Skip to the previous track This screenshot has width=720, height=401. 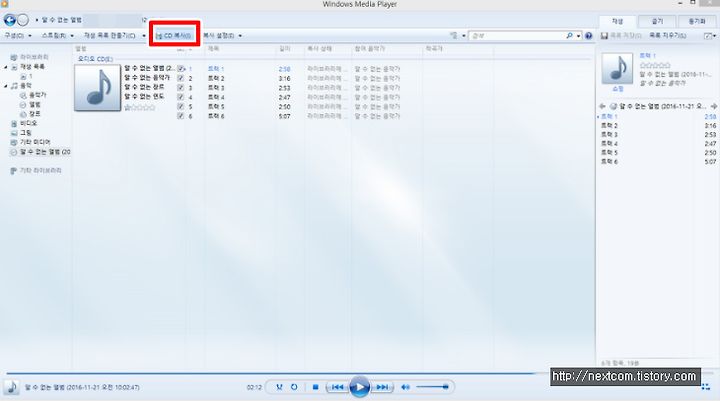pyautogui.click(x=337, y=387)
